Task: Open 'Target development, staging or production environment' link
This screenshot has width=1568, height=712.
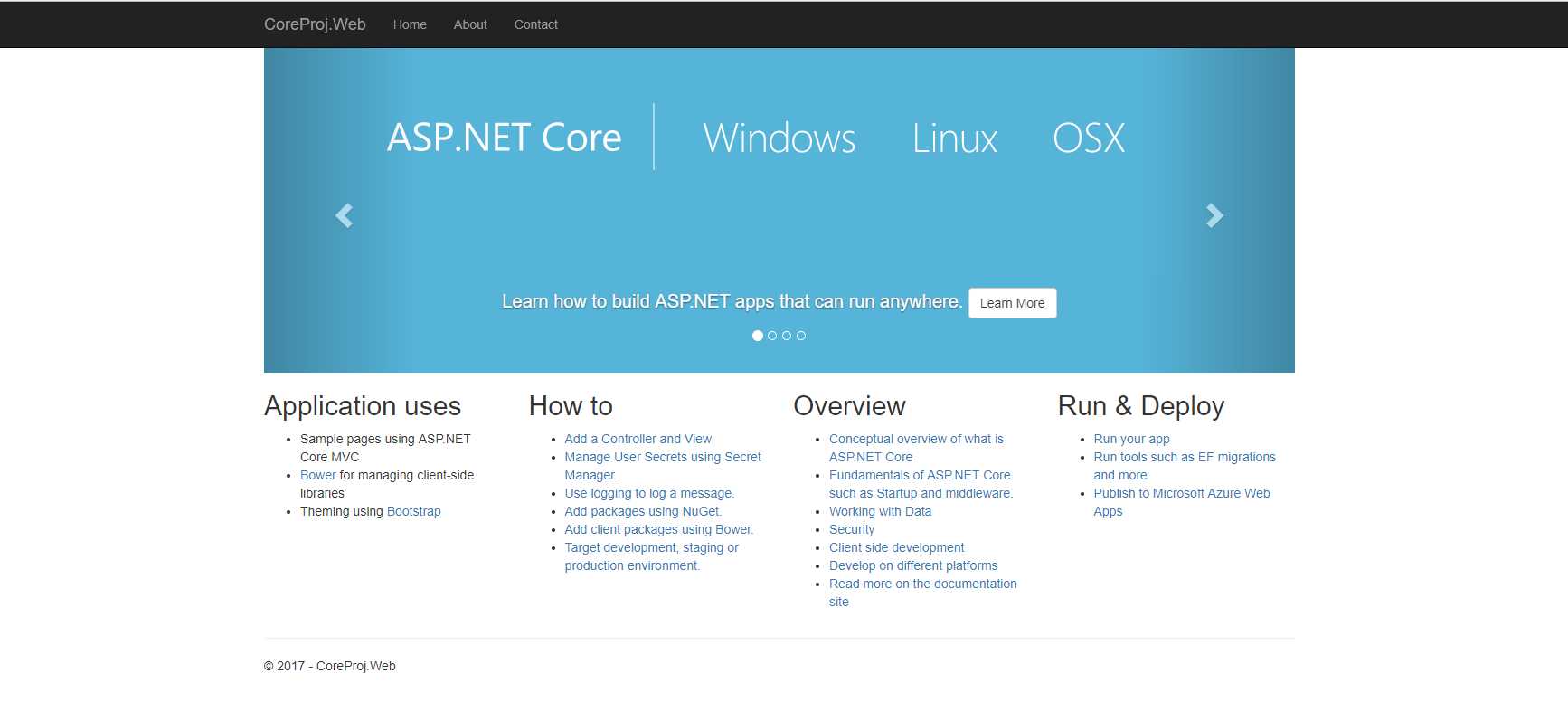Action: click(651, 556)
